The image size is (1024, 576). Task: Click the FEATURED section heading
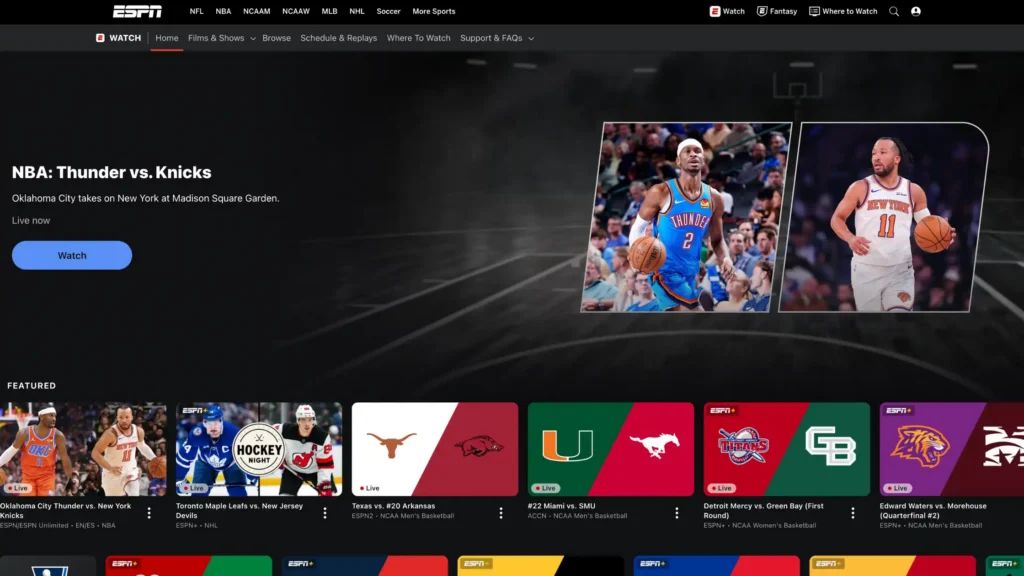[x=31, y=385]
